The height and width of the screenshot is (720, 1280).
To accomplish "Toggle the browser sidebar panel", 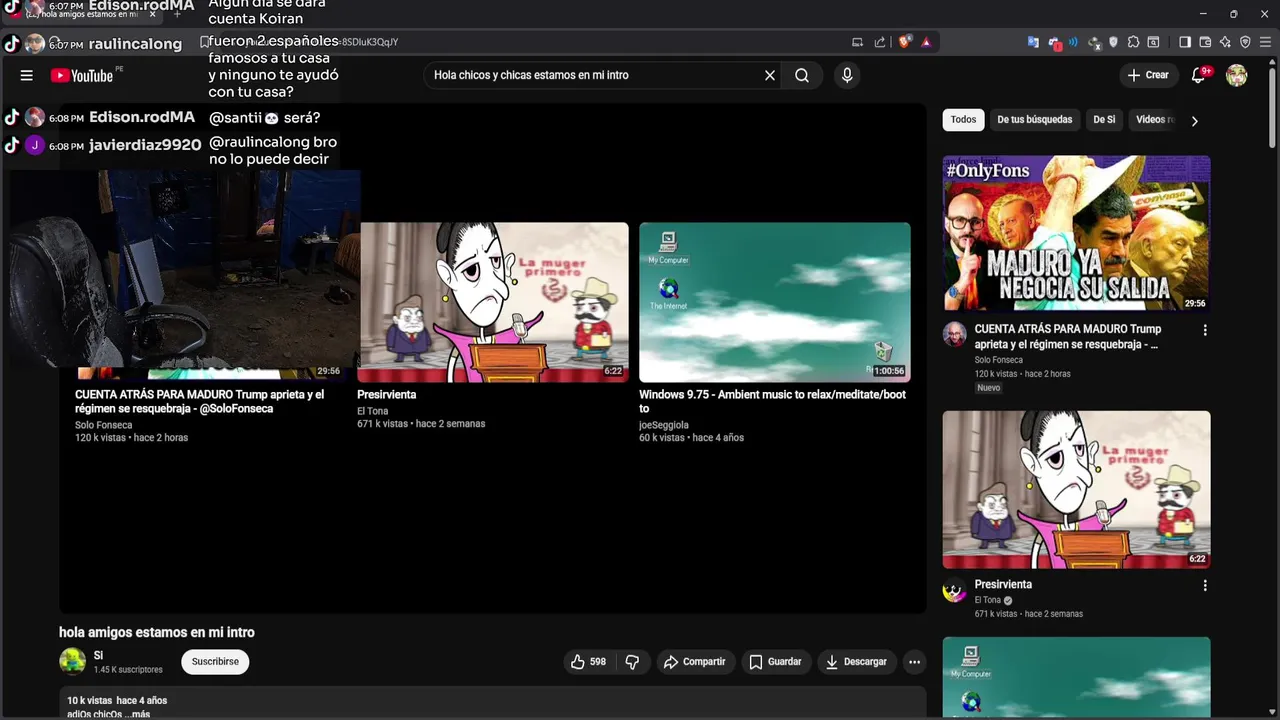I will (x=1185, y=42).
